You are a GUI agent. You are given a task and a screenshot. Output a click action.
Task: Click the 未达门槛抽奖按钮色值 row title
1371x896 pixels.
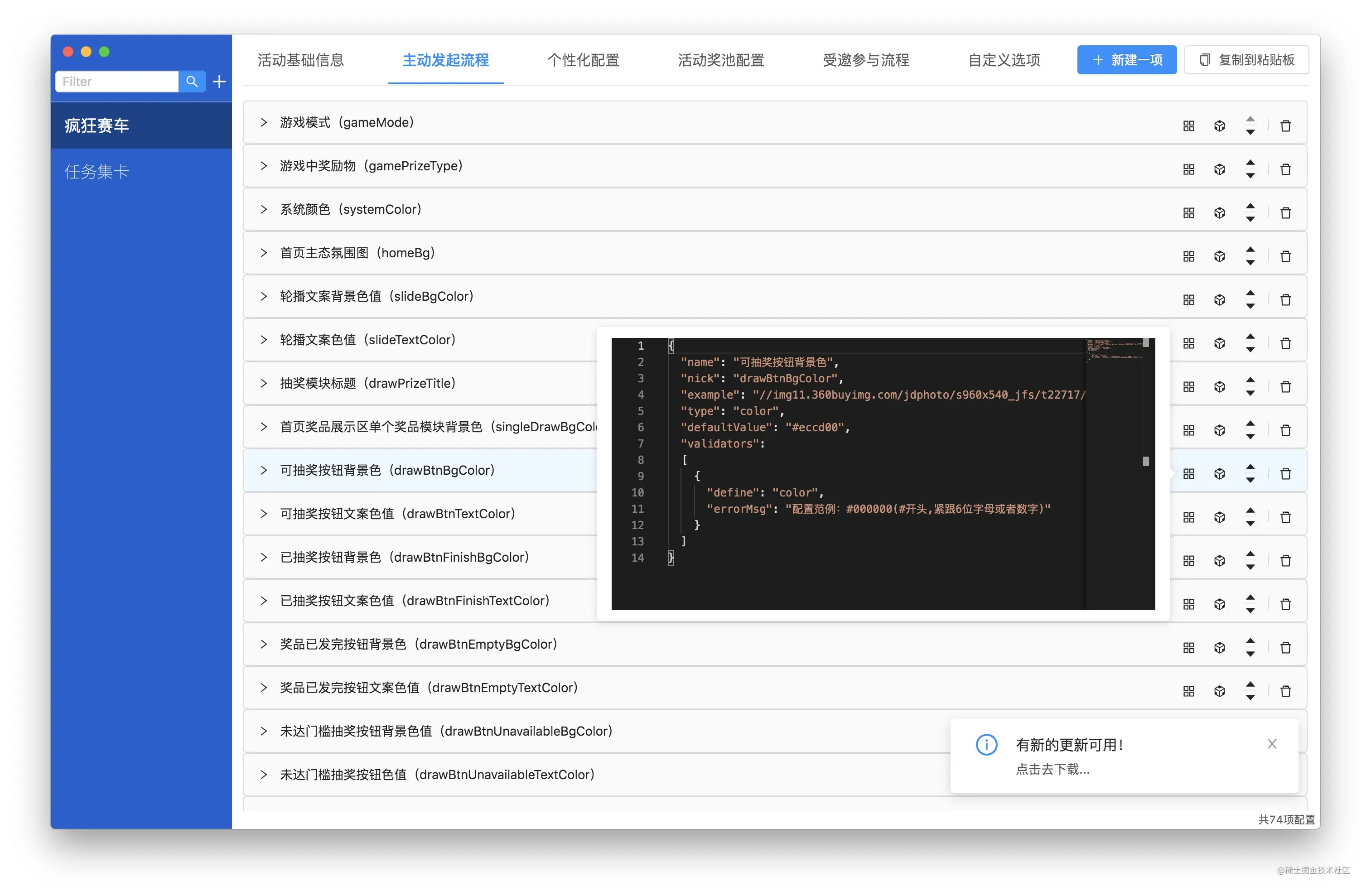(x=437, y=775)
